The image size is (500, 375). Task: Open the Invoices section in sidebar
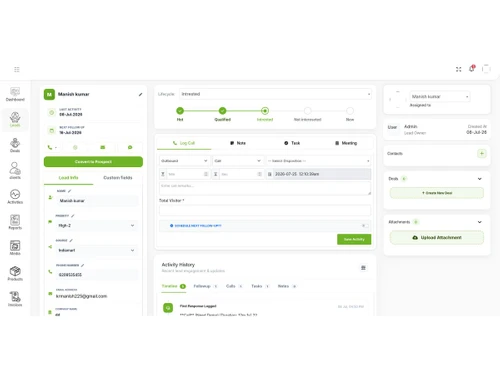tap(15, 299)
